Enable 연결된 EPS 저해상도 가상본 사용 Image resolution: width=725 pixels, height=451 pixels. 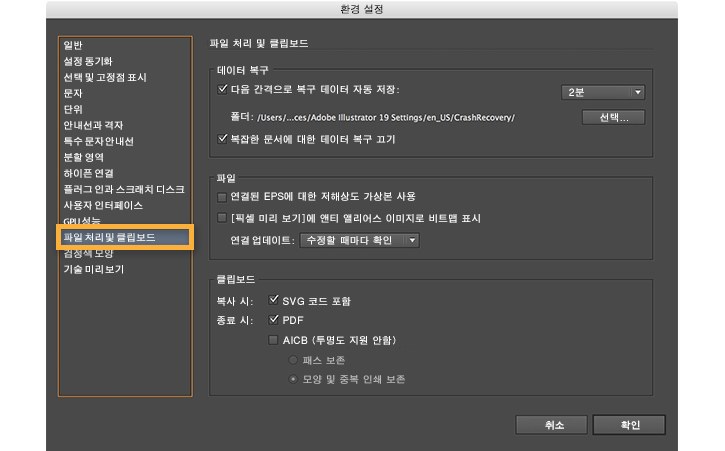pyautogui.click(x=222, y=197)
